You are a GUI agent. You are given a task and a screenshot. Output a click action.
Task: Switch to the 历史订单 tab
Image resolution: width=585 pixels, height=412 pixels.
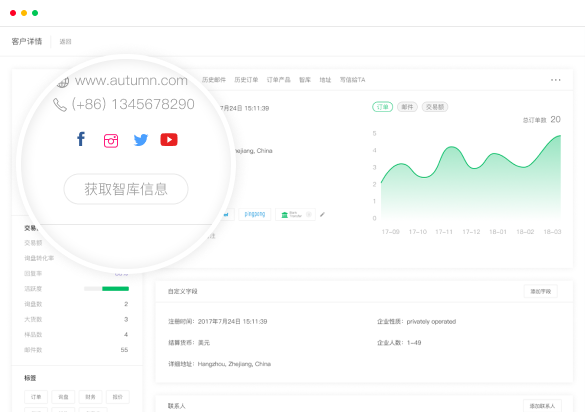pos(246,80)
